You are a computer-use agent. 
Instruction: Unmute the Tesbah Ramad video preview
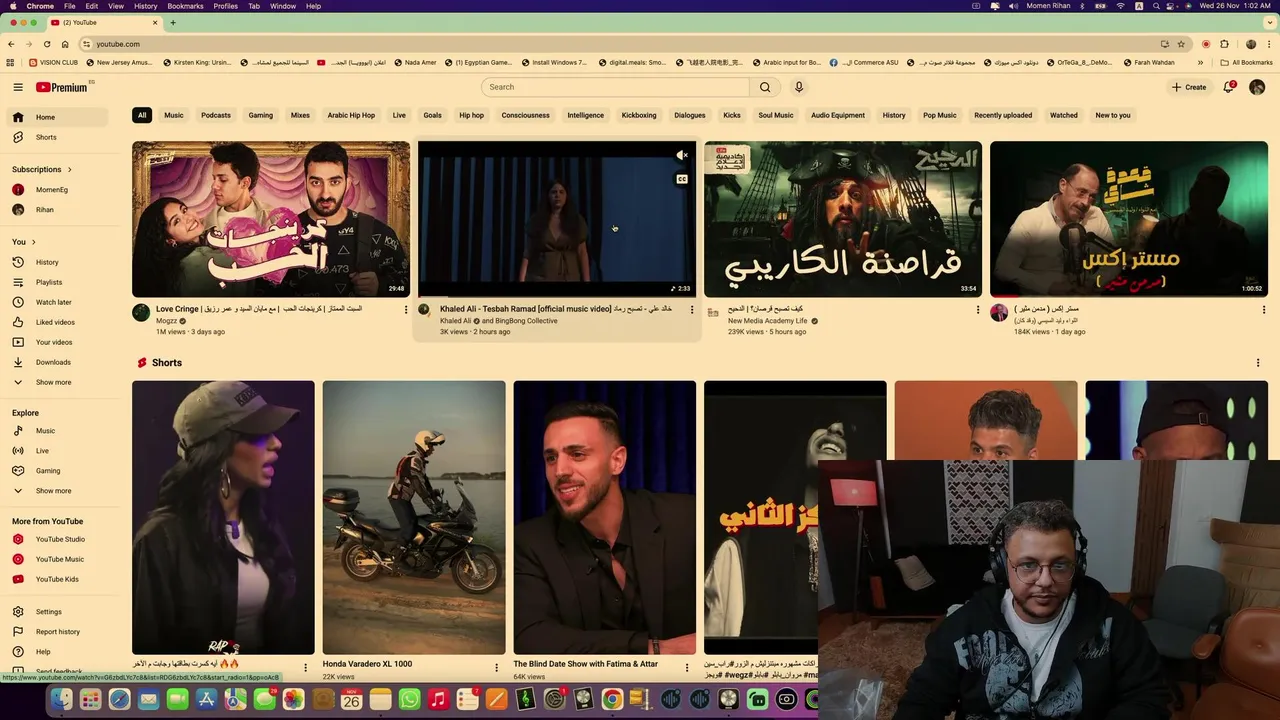click(x=682, y=155)
